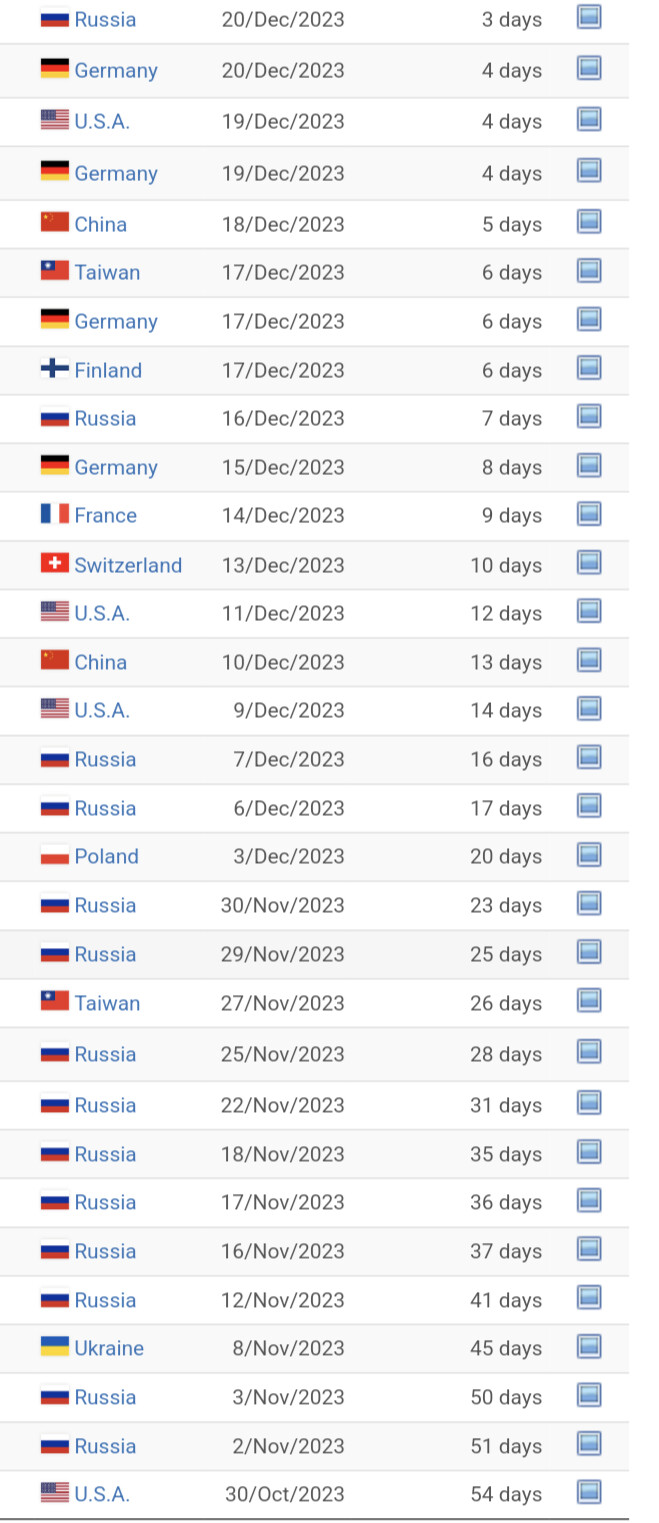
Task: Click the screenshot icon for the 3/Nov/2023 Russia row
Action: 589,1396
